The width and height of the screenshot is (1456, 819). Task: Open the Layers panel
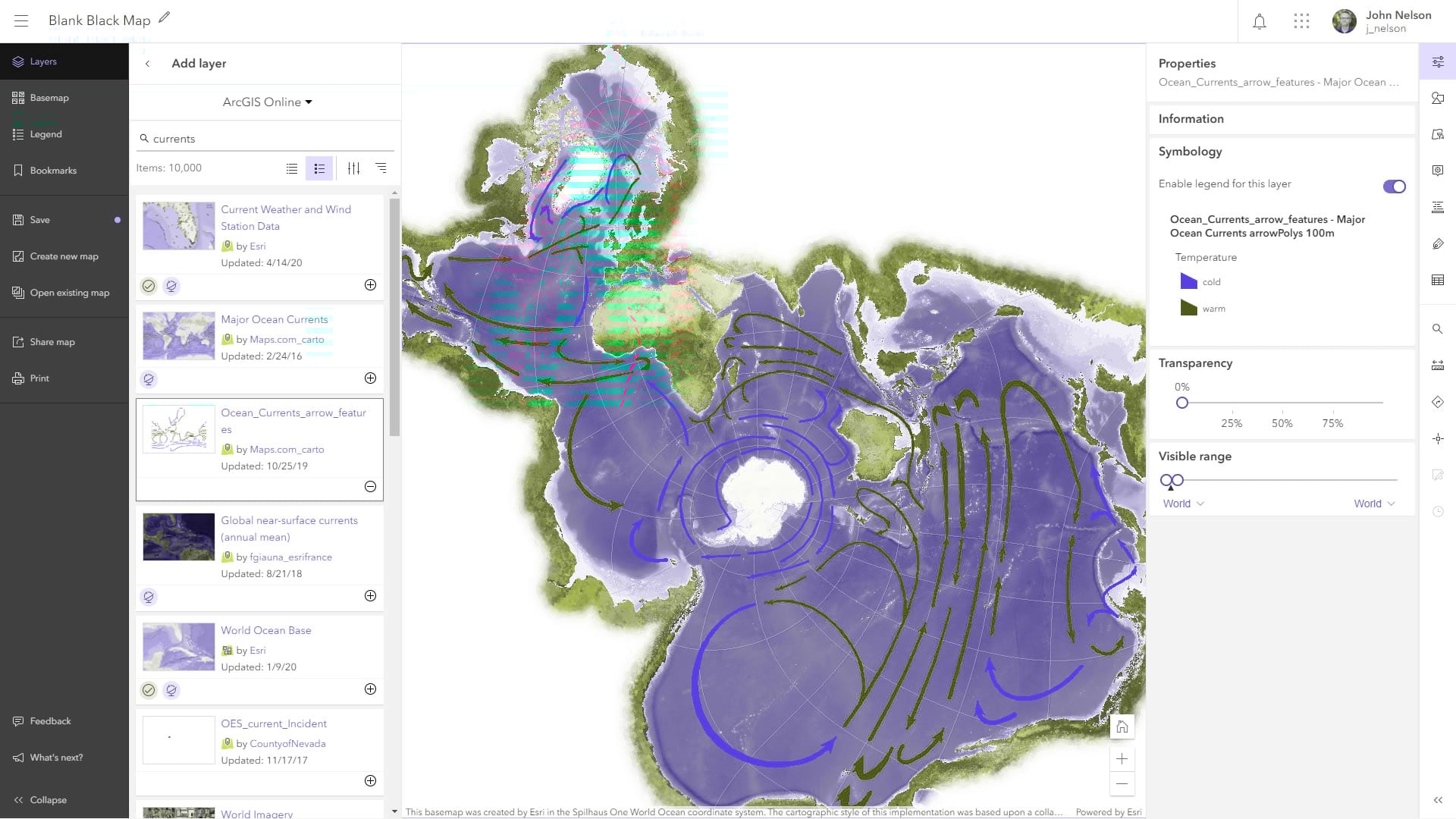[x=64, y=61]
